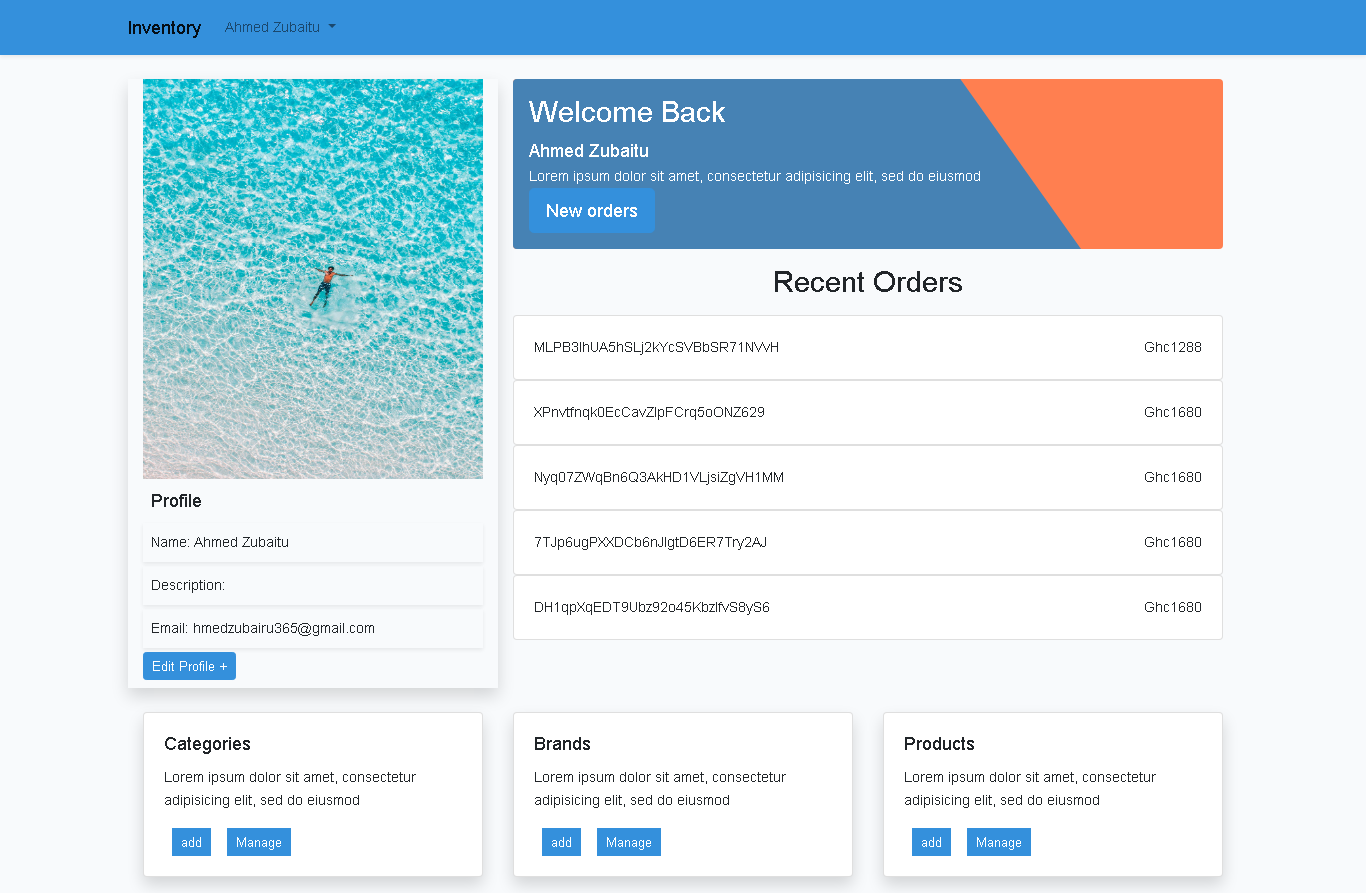1366x893 pixels.
Task: Click the Brands card title
Action: [562, 744]
